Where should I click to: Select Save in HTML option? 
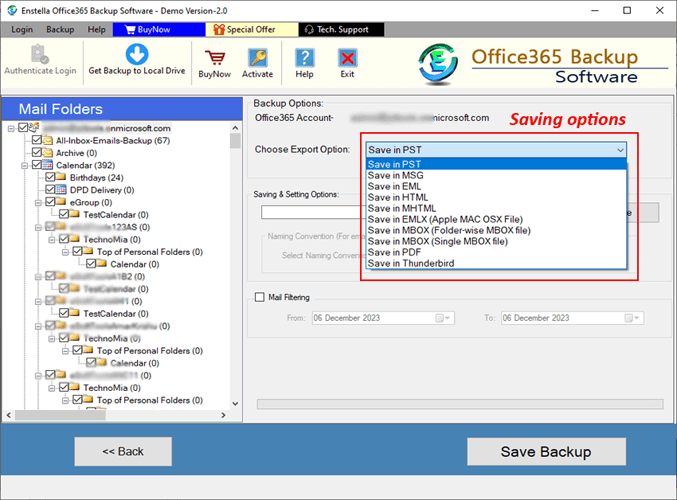[496, 197]
